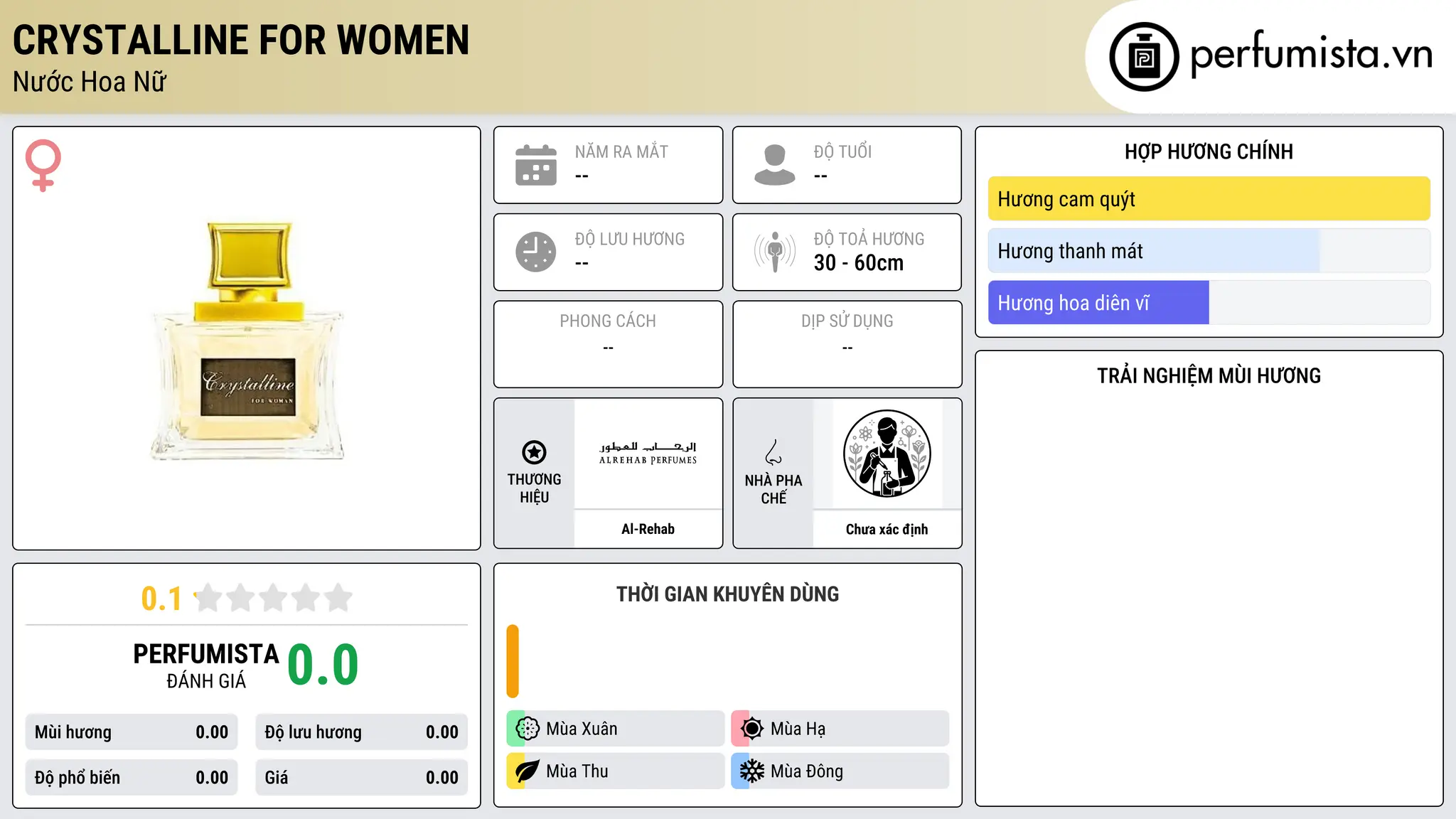
Task: Click the sillage icon beside Độ Toả Hương
Action: pos(775,252)
